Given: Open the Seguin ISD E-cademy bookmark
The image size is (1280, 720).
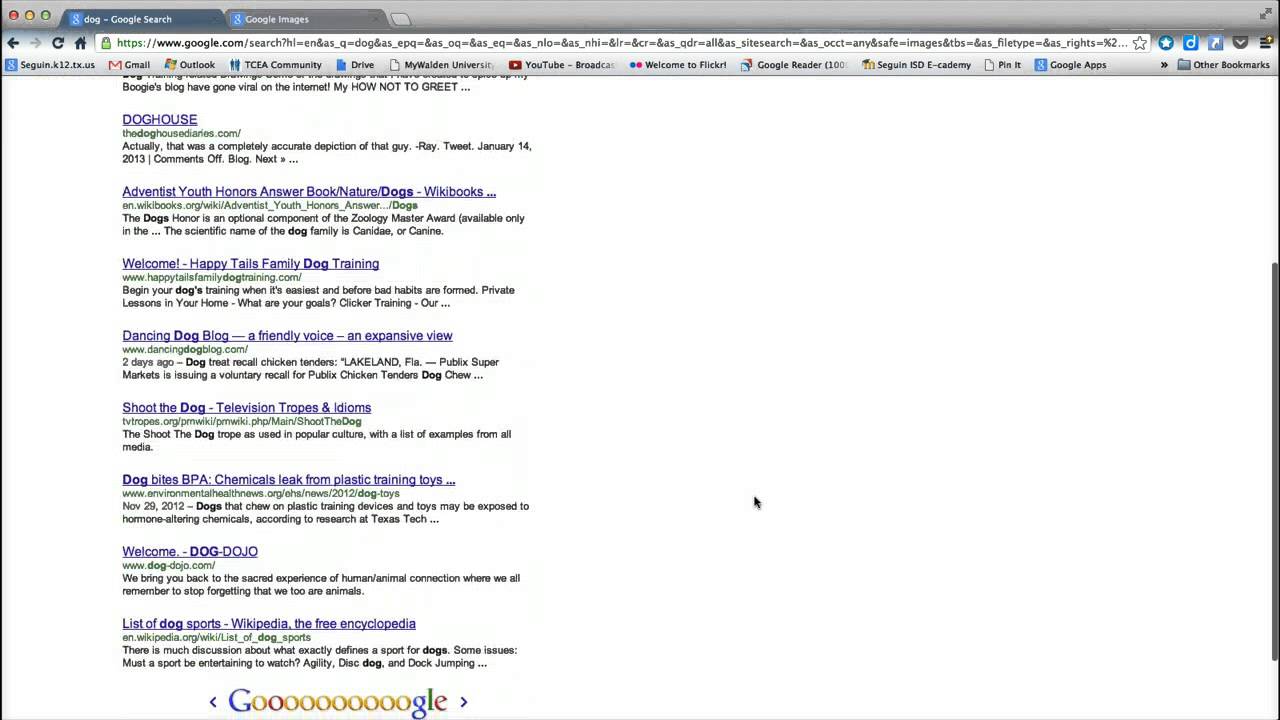Looking at the screenshot, I should [916, 65].
